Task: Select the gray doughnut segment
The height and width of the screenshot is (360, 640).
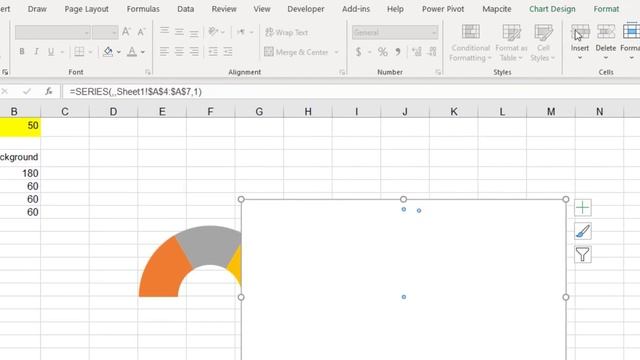Action: (209, 246)
